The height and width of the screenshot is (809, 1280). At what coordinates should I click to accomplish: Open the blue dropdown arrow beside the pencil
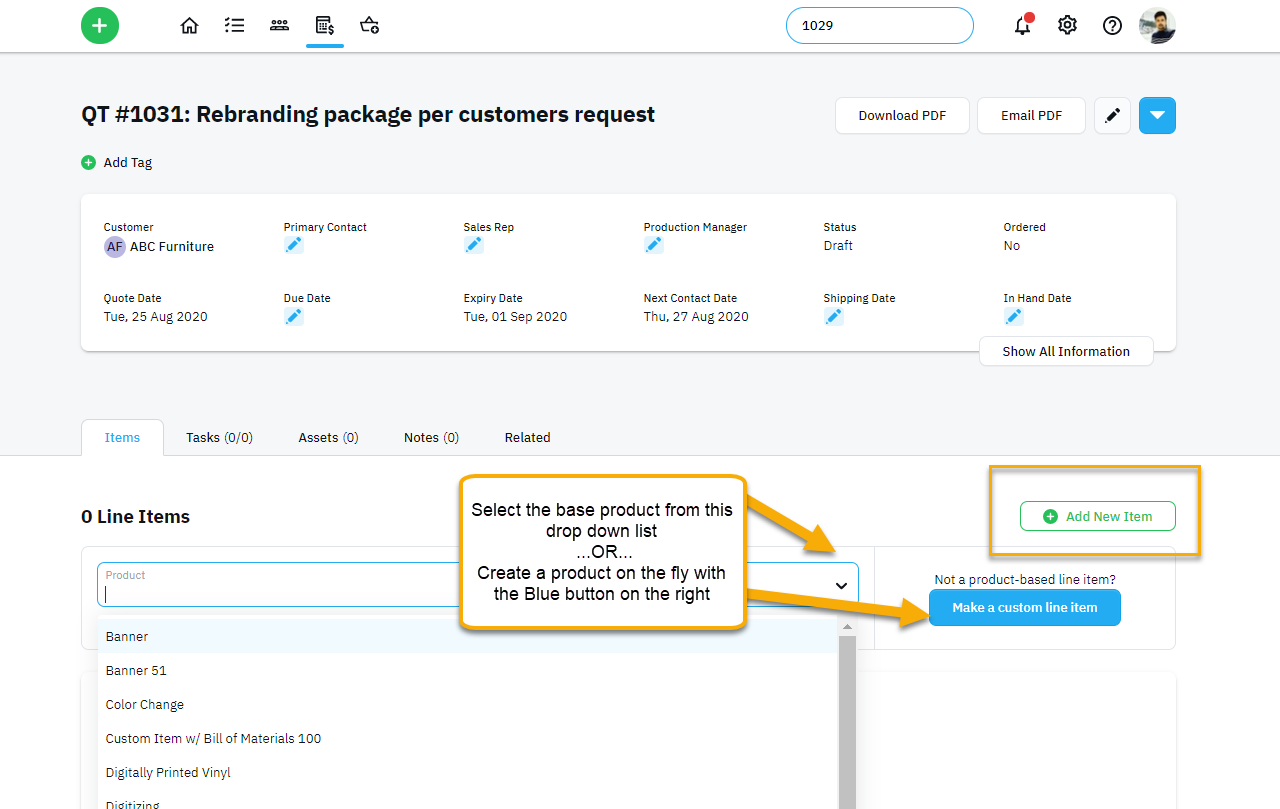tap(1157, 115)
